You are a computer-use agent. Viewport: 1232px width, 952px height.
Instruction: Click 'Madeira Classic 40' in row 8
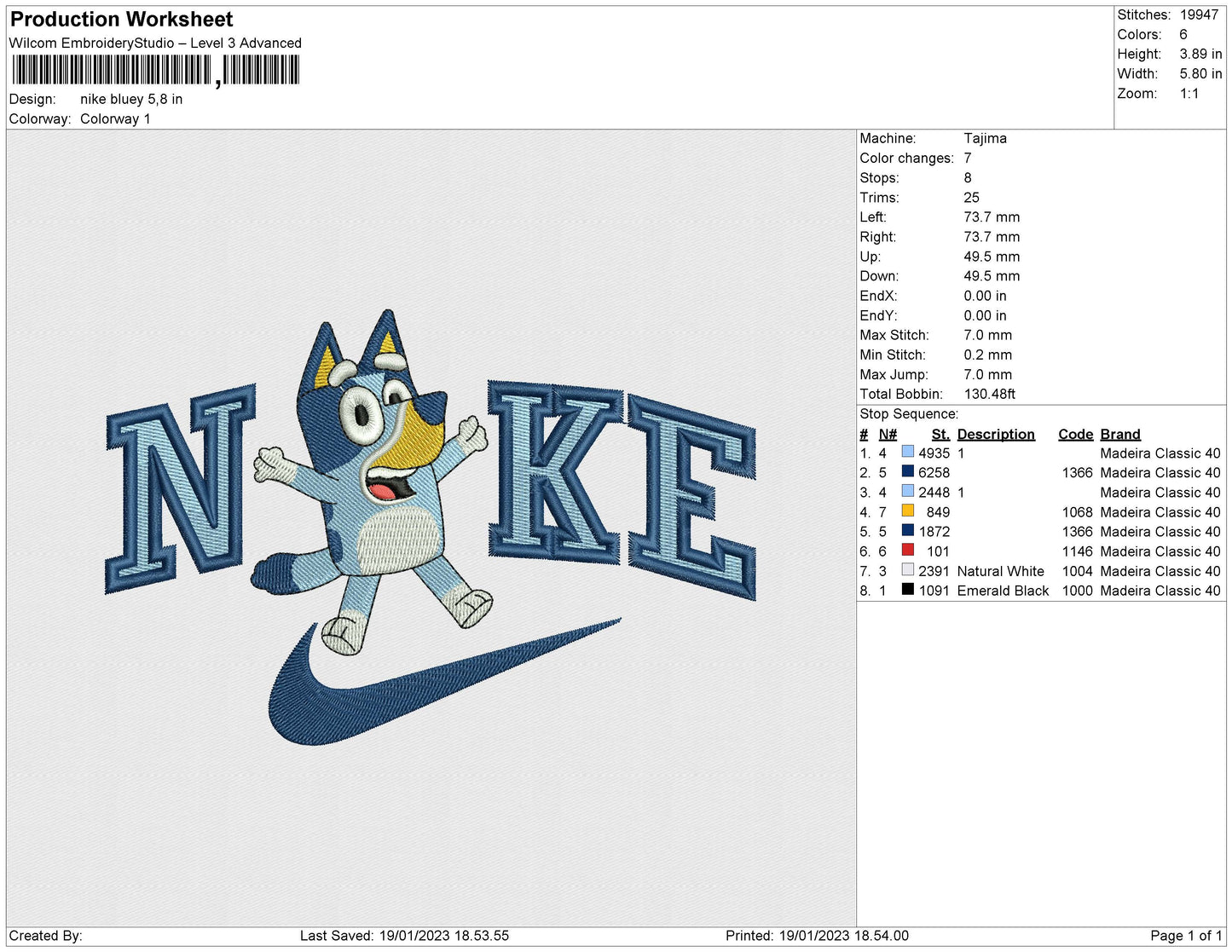tap(1160, 591)
